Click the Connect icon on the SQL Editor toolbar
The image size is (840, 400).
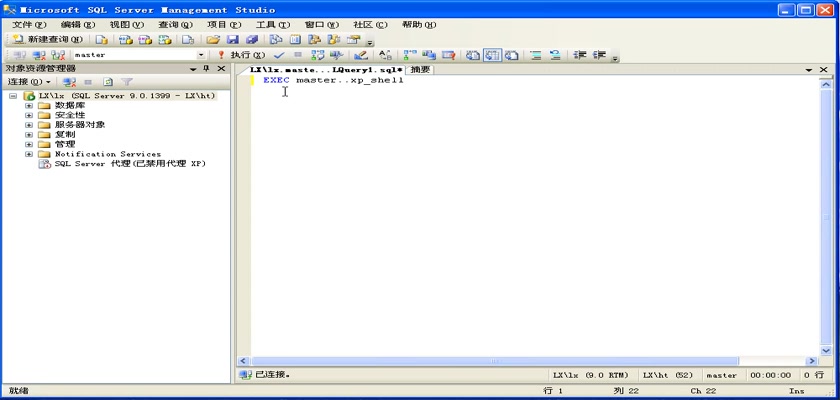click(x=19, y=55)
